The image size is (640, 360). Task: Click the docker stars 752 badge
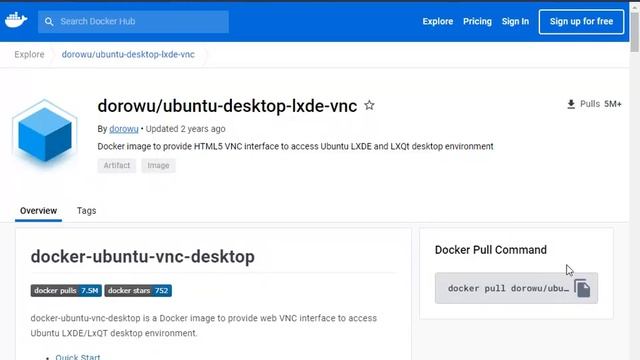pyautogui.click(x=138, y=291)
